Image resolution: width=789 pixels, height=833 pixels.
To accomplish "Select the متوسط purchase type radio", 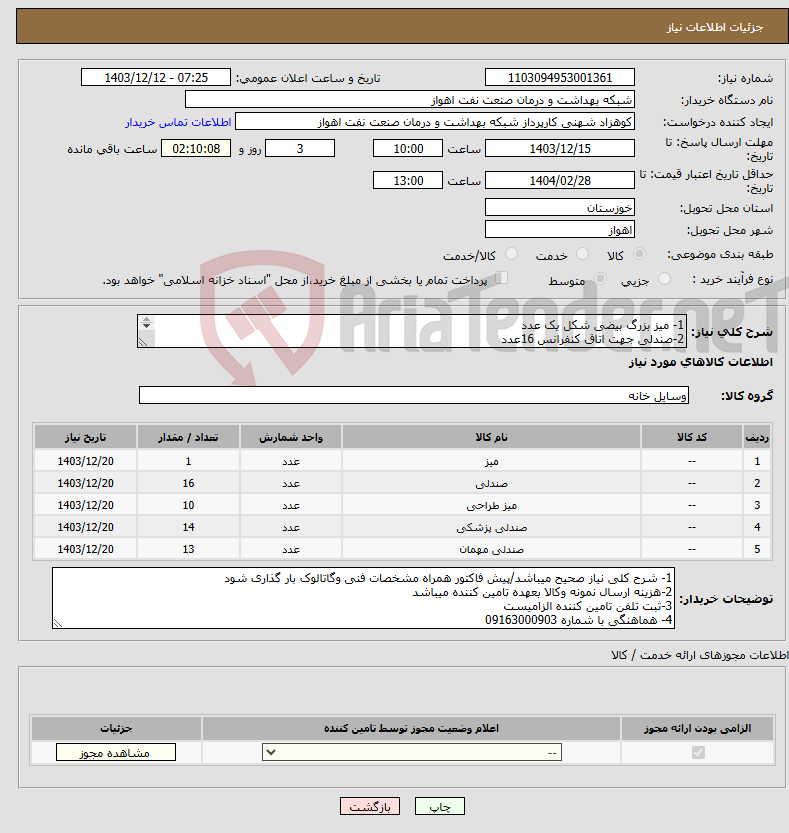I will tap(600, 279).
